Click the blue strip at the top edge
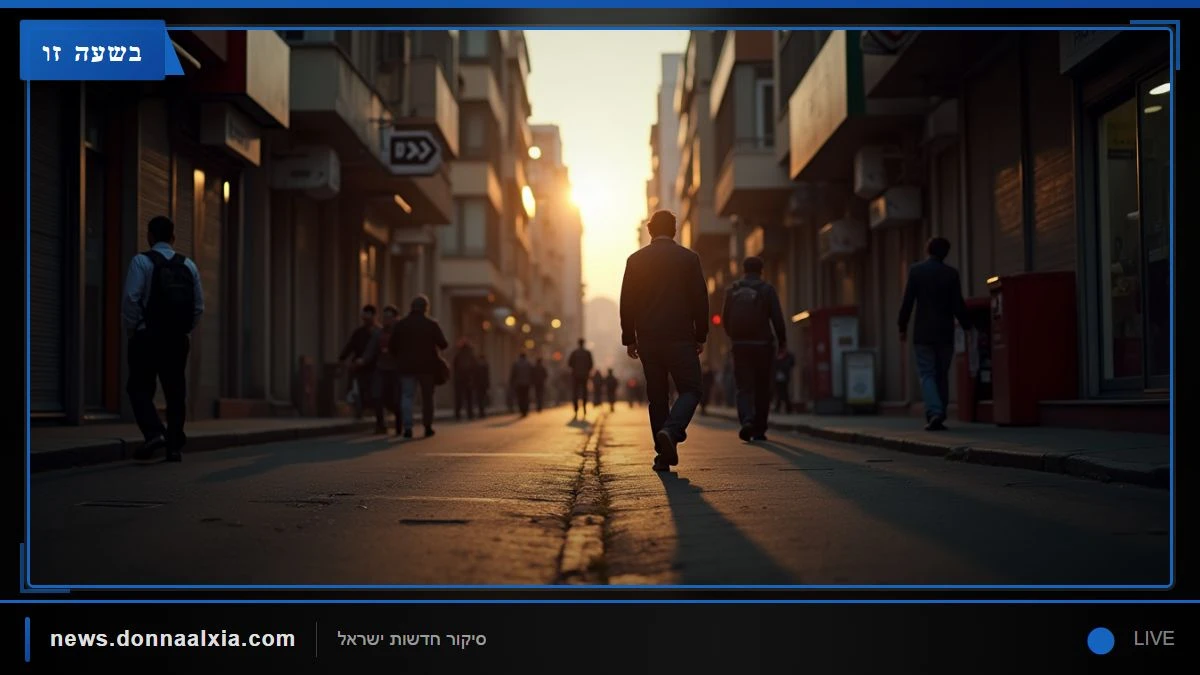The width and height of the screenshot is (1200, 675). (x=600, y=4)
